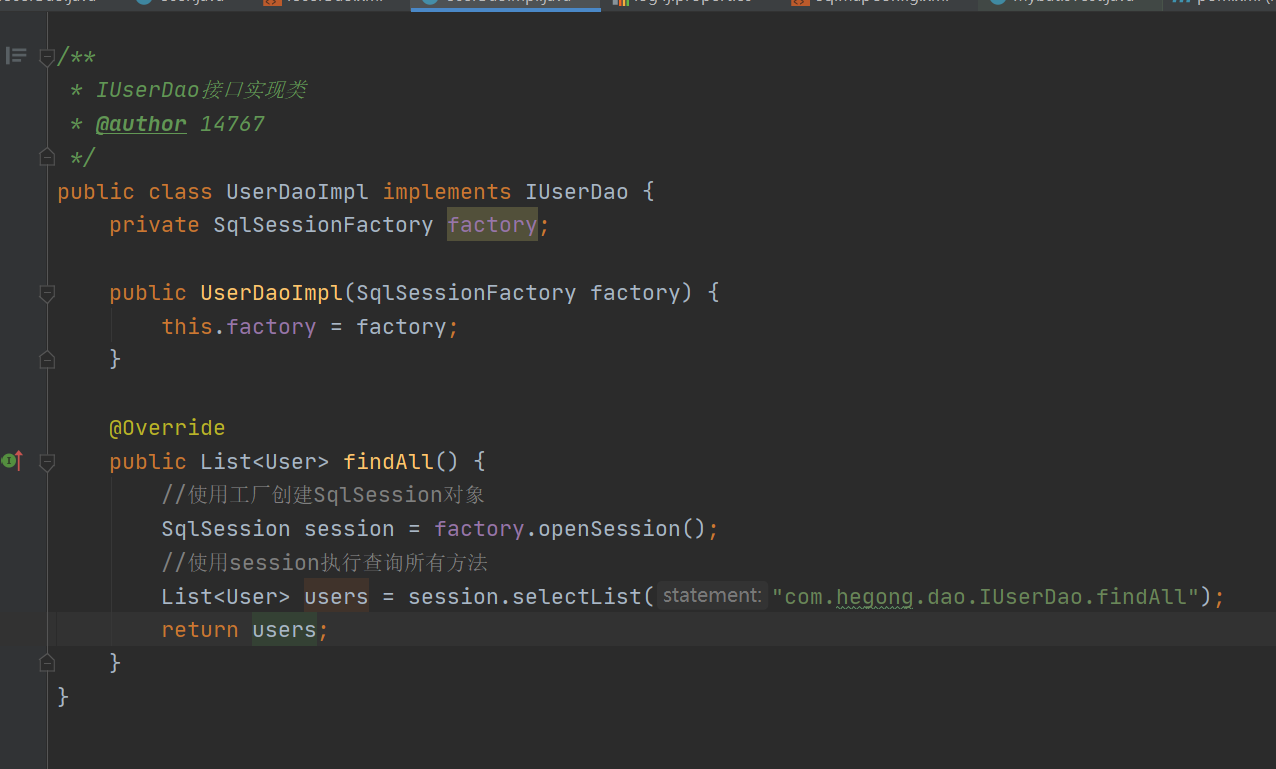
Task: Click the "com.hegong.dao.IUserDao.findAll" string literal
Action: pos(985,597)
